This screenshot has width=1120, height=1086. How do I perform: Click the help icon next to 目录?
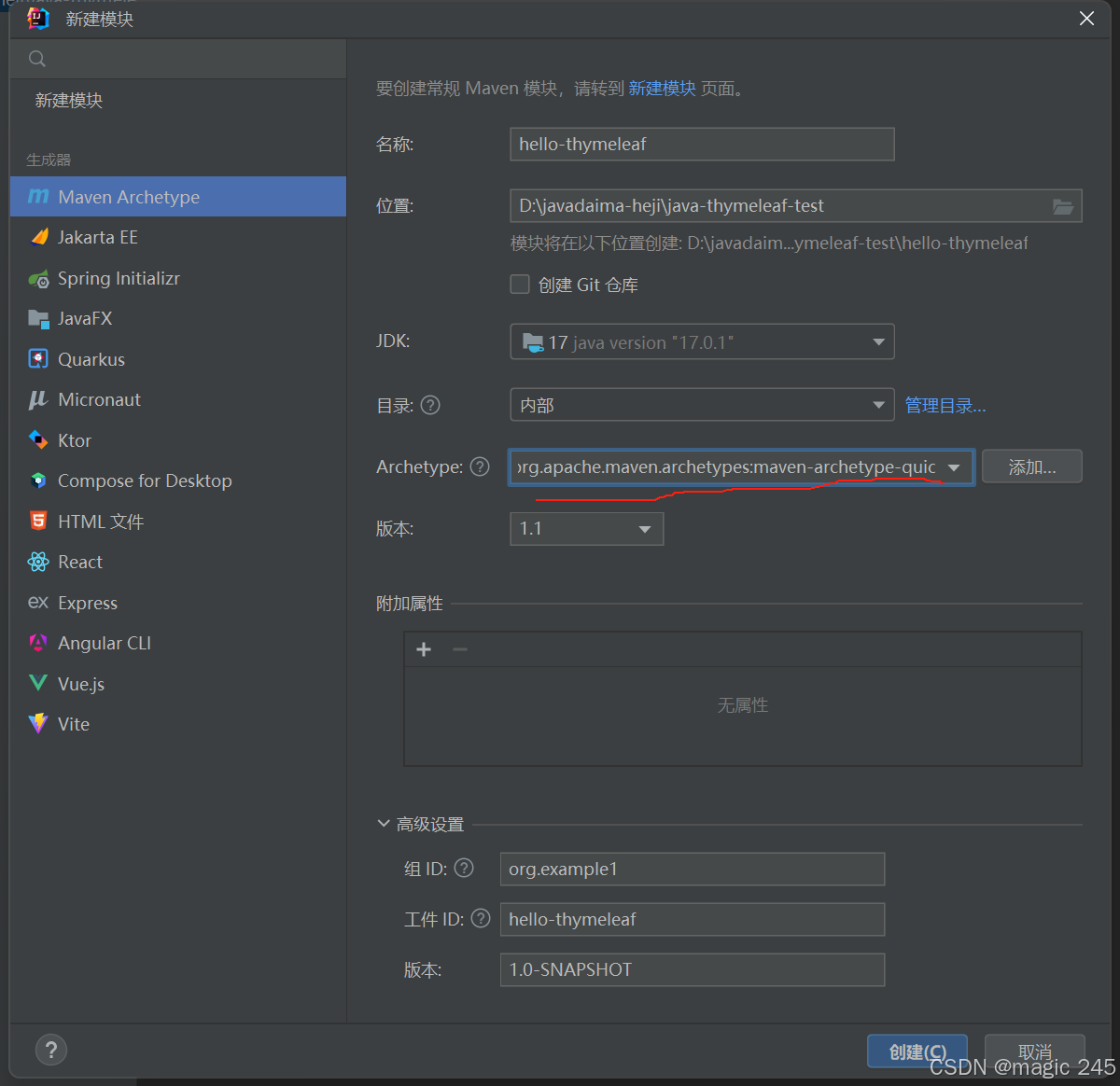click(x=430, y=405)
